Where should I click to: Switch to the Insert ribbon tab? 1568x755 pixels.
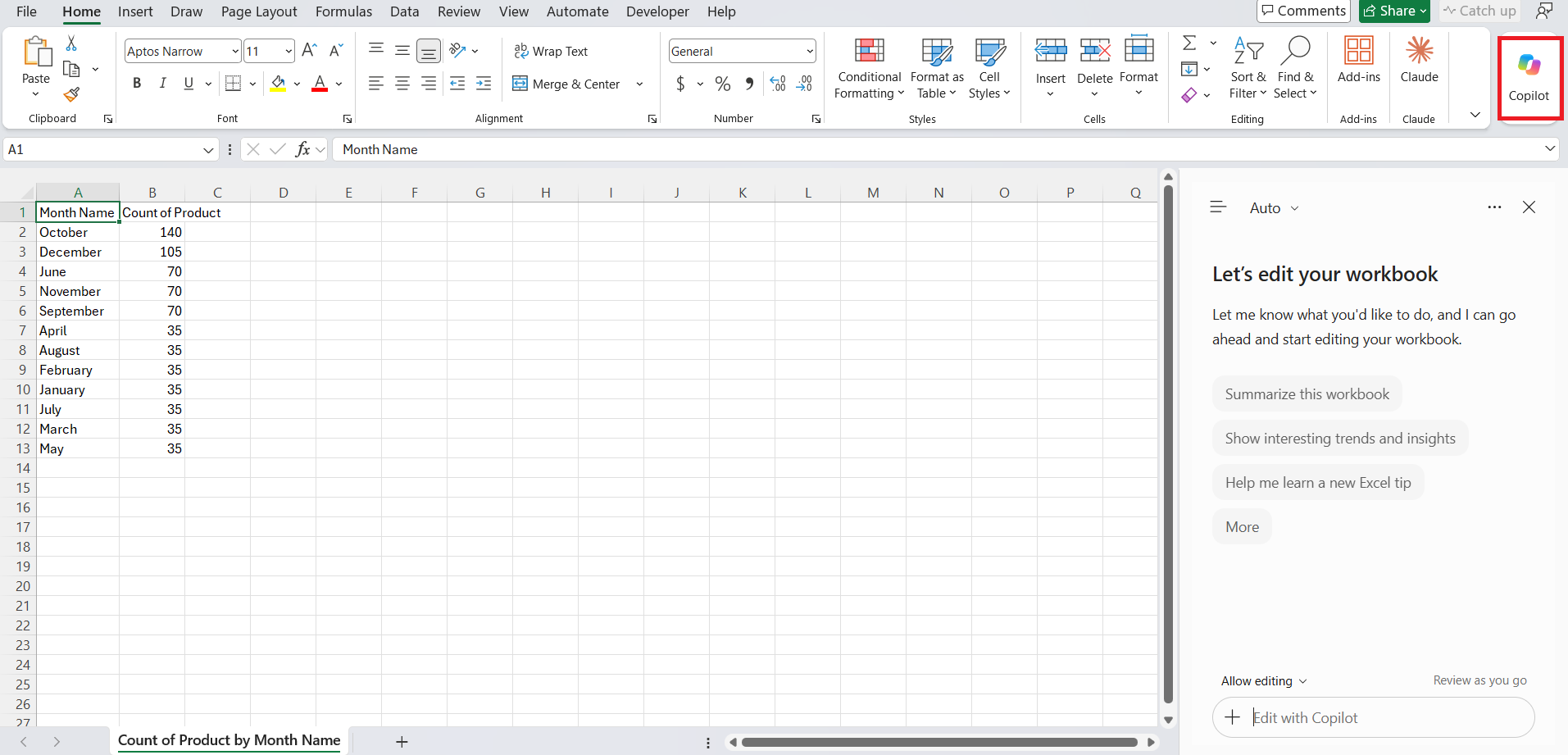pyautogui.click(x=135, y=11)
